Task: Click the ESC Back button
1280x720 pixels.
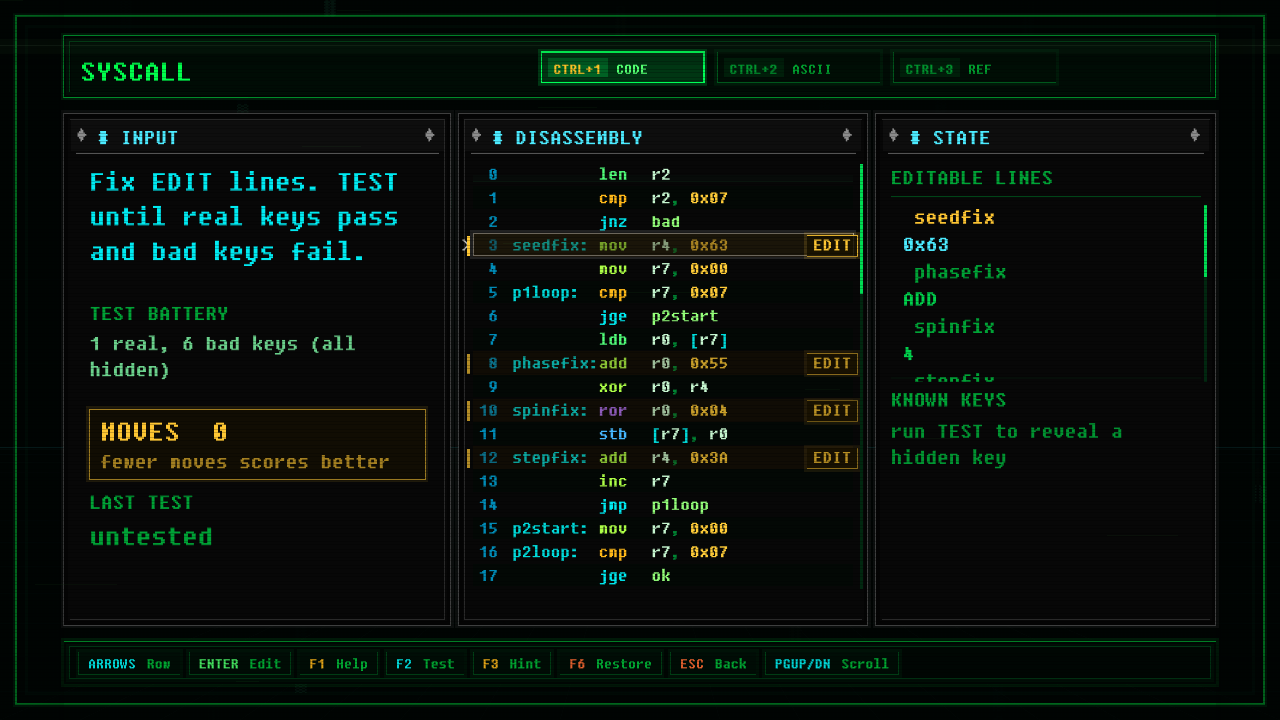Action: click(x=713, y=663)
